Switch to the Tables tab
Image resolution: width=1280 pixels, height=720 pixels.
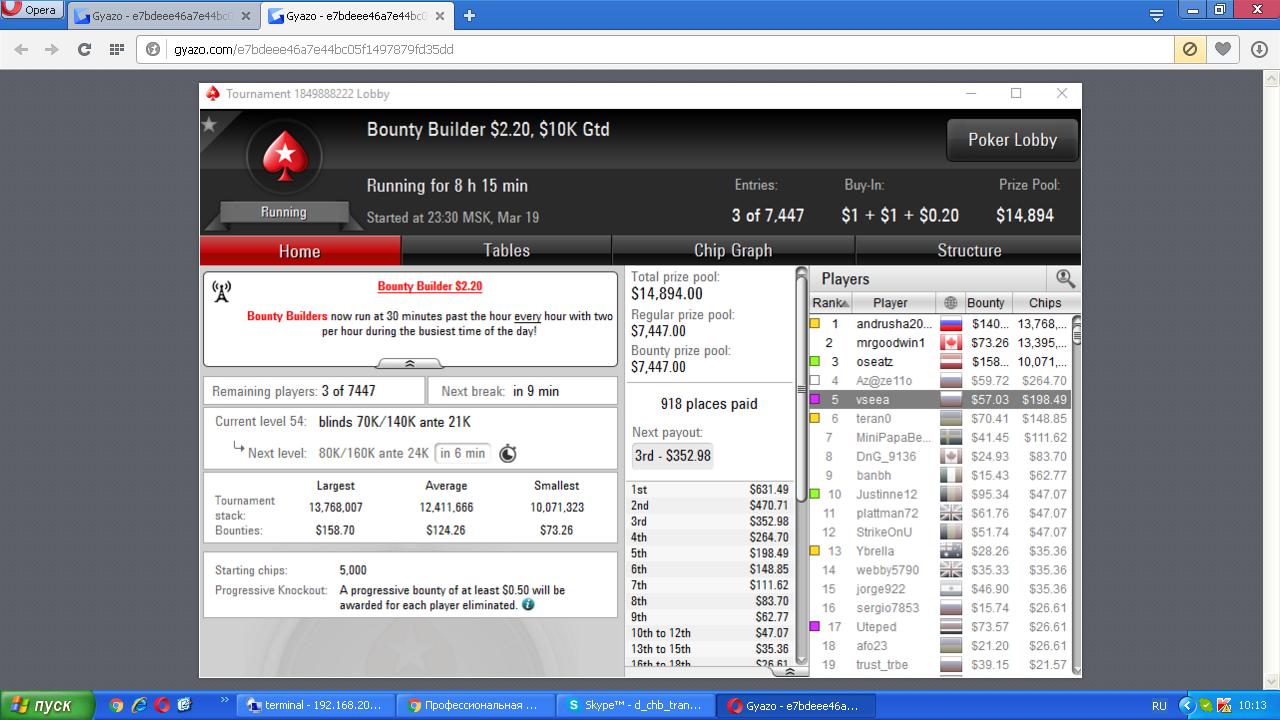(506, 250)
